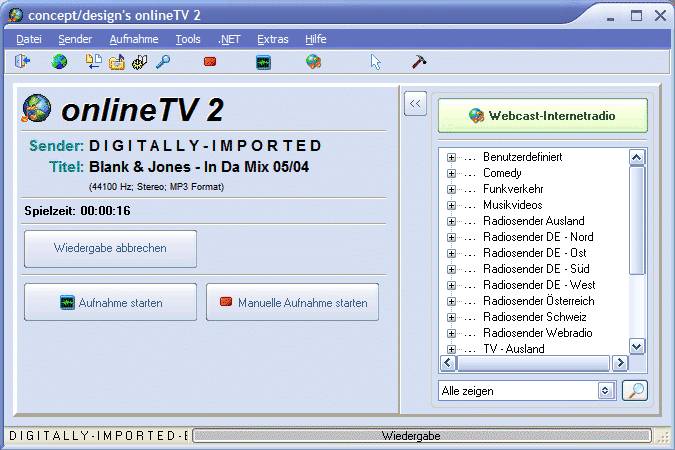Click the exit door icon in toolbar
Viewport: 675px width, 450px height.
point(22,62)
